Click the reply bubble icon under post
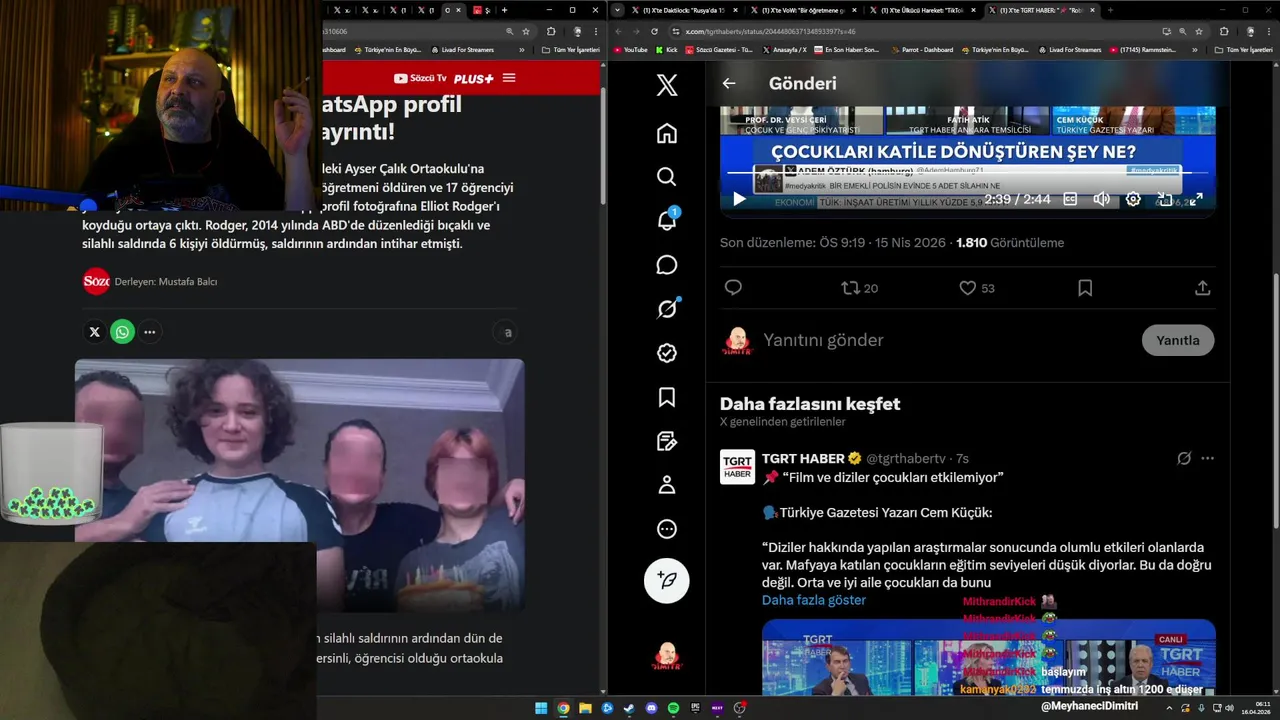 click(733, 288)
